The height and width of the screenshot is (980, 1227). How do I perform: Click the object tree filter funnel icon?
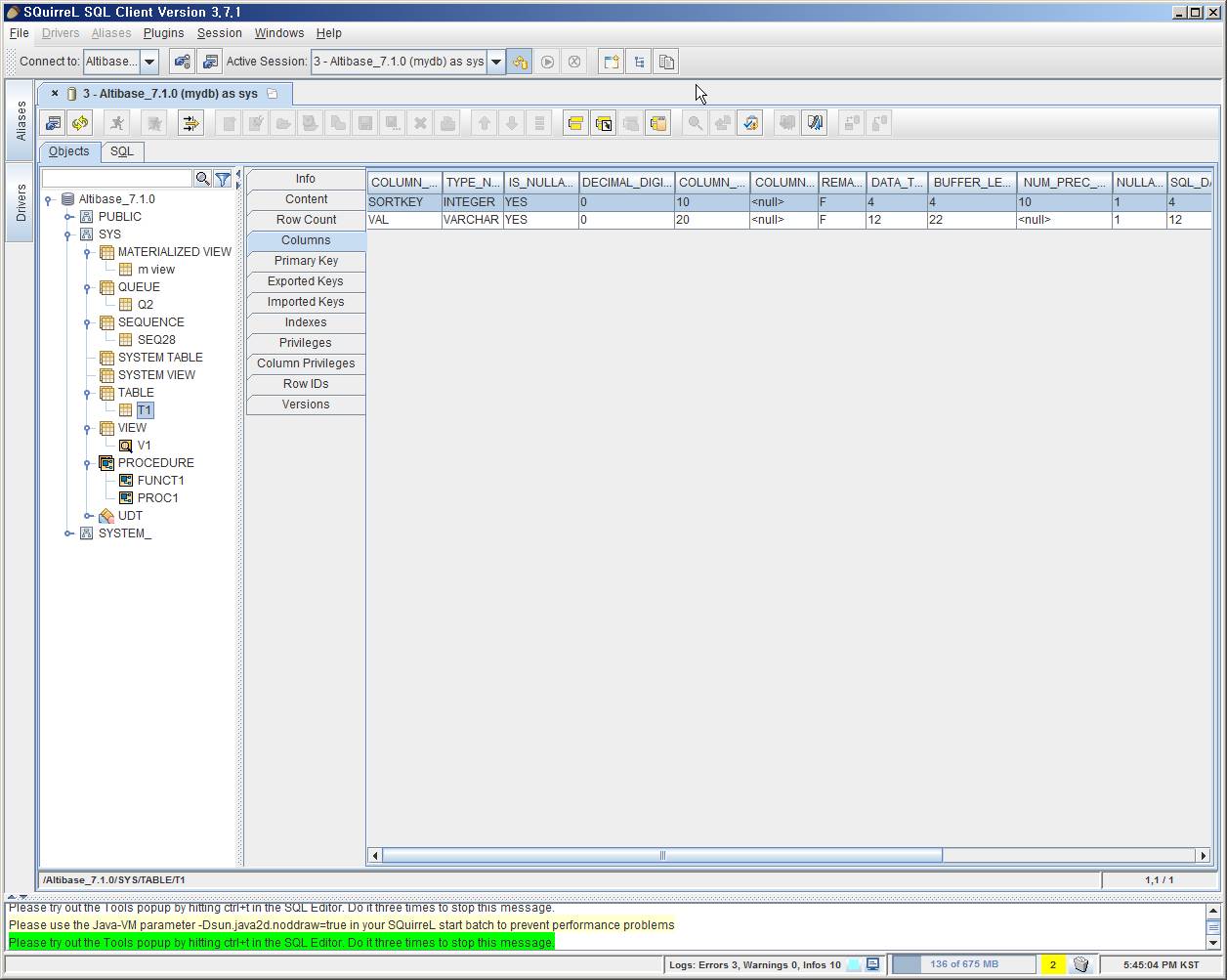pos(223,179)
